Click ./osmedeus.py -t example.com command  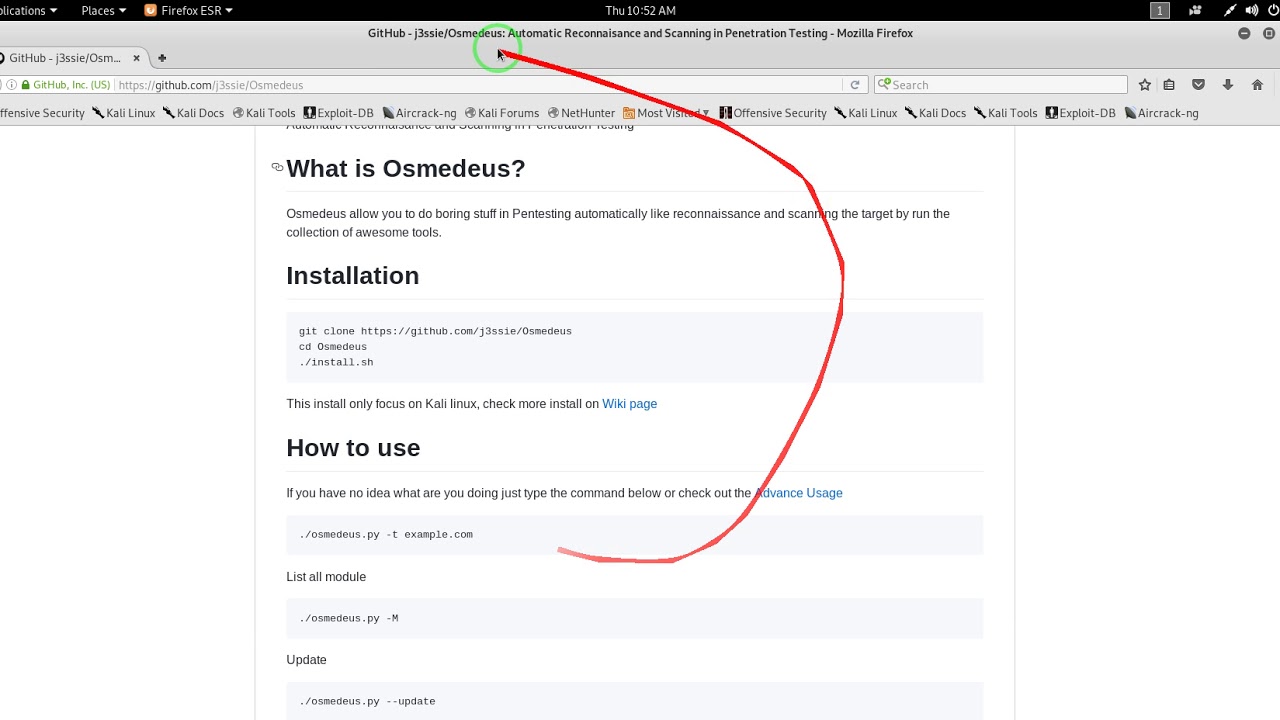pyautogui.click(x=386, y=535)
